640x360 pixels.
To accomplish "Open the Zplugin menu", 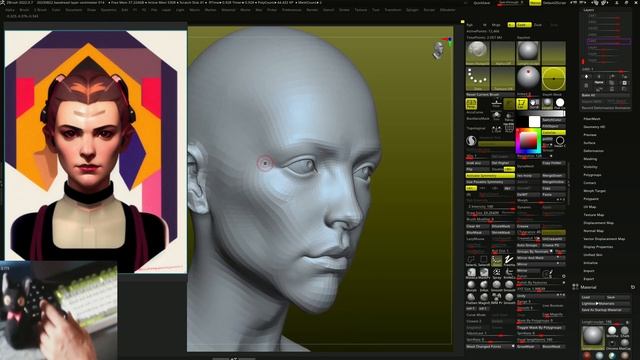I will [x=412, y=10].
